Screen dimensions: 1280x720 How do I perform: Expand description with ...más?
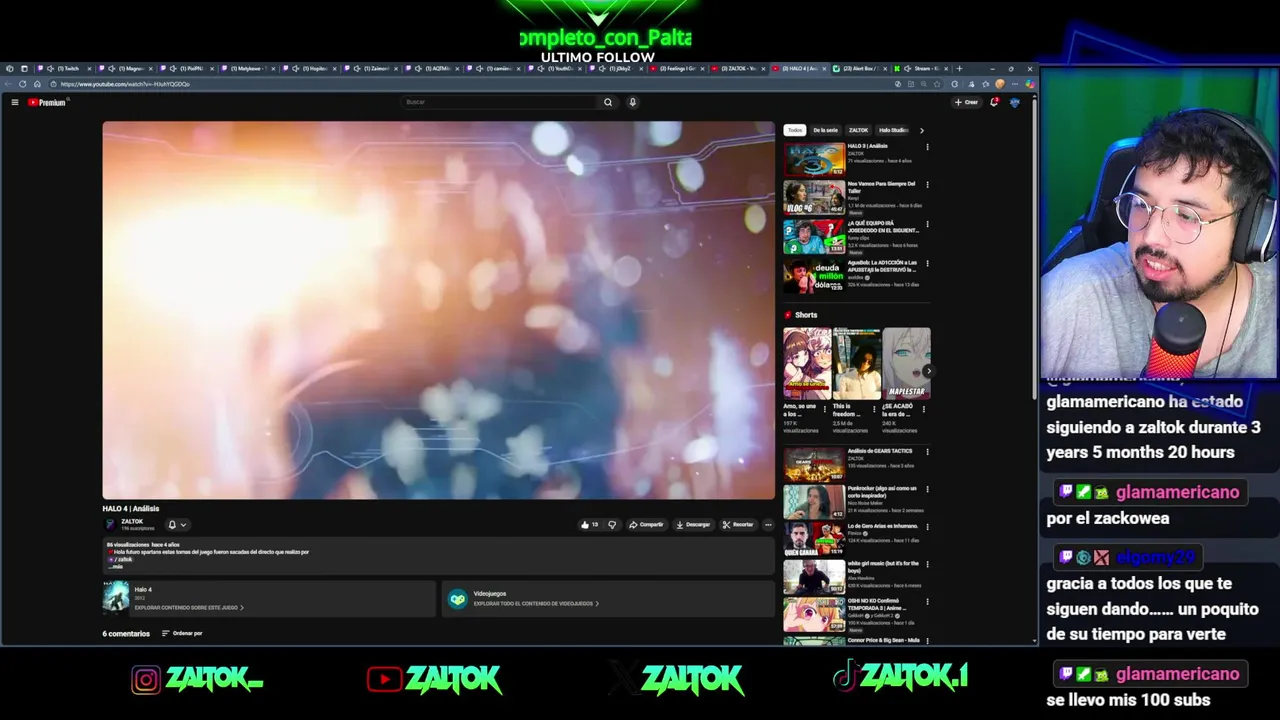pos(116,566)
